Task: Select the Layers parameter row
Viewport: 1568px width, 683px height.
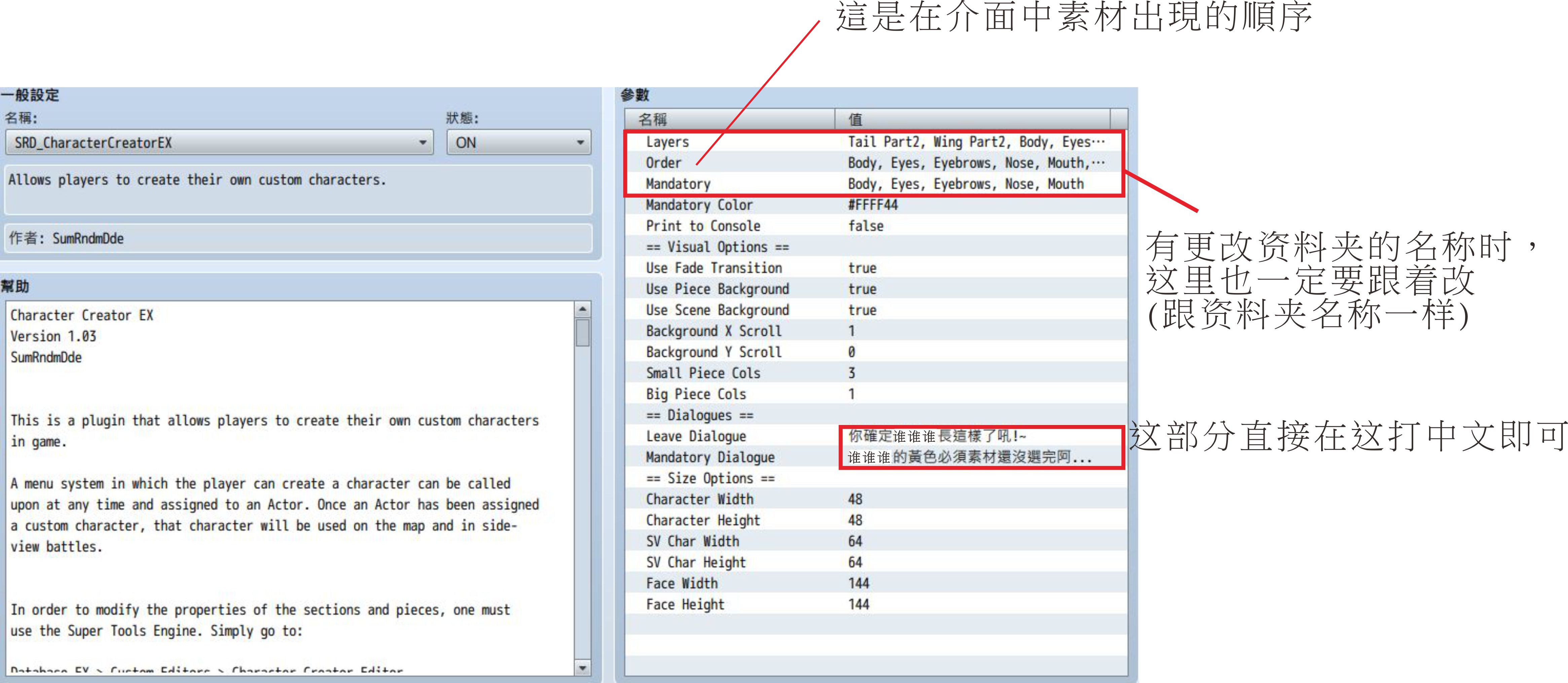Action: (x=876, y=142)
